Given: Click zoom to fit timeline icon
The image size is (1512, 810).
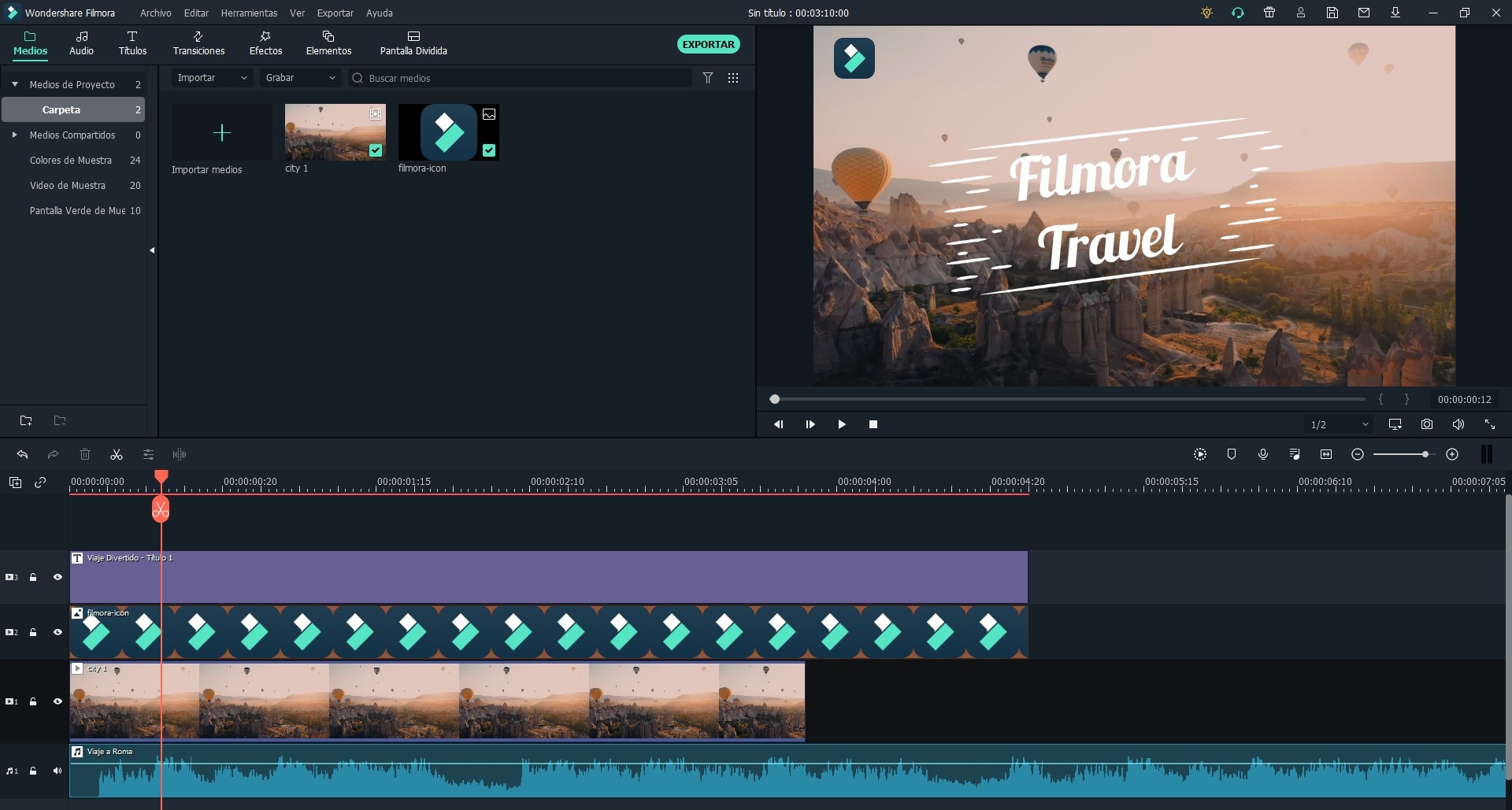Looking at the screenshot, I should (x=1326, y=454).
